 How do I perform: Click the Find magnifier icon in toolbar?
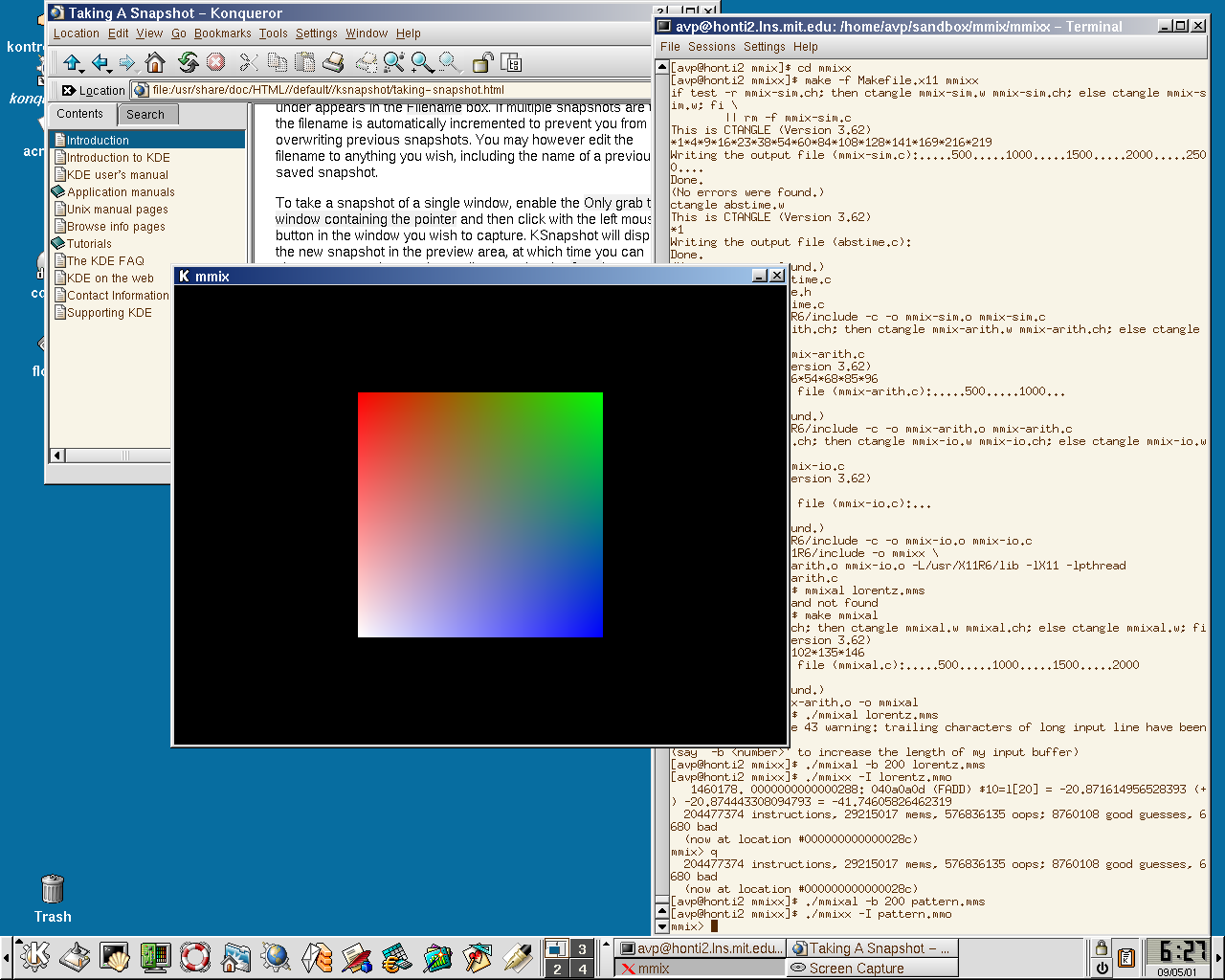tap(393, 63)
